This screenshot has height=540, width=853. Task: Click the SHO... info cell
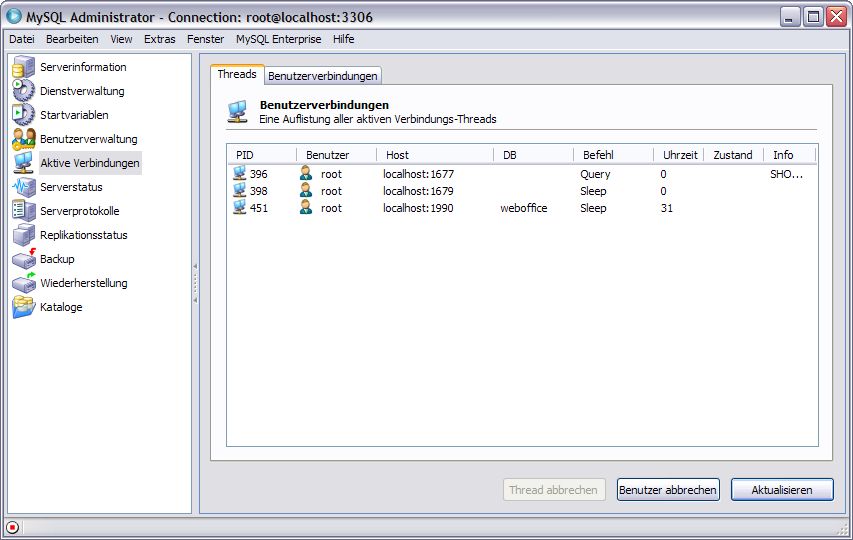tap(787, 173)
